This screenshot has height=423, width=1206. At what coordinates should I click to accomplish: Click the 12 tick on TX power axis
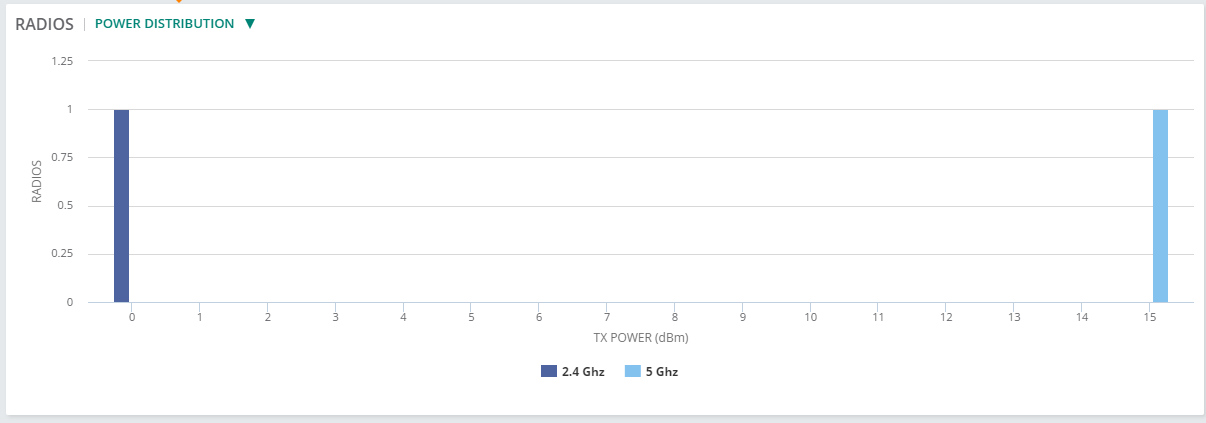point(946,317)
